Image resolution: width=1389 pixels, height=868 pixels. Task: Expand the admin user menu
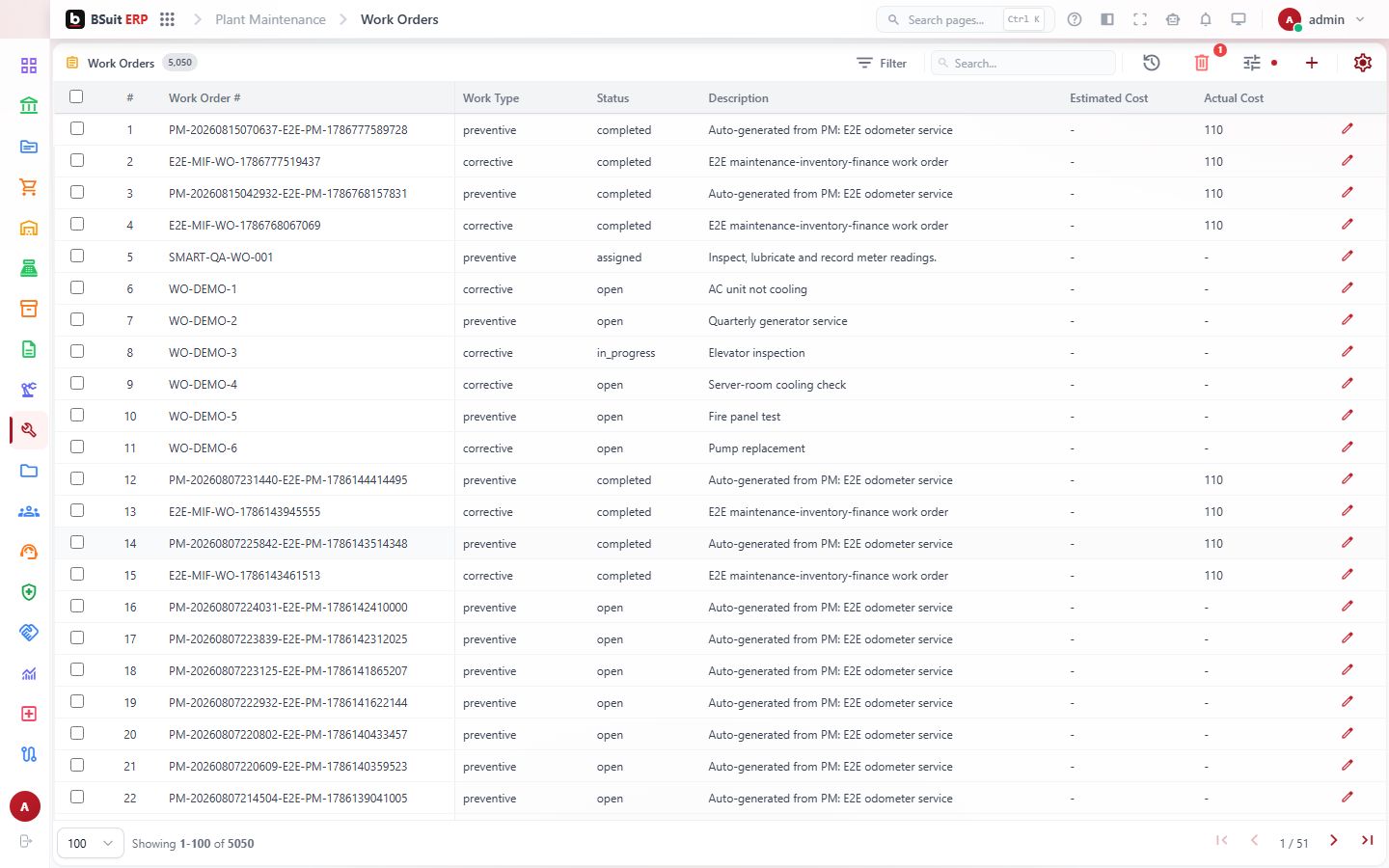(1321, 19)
